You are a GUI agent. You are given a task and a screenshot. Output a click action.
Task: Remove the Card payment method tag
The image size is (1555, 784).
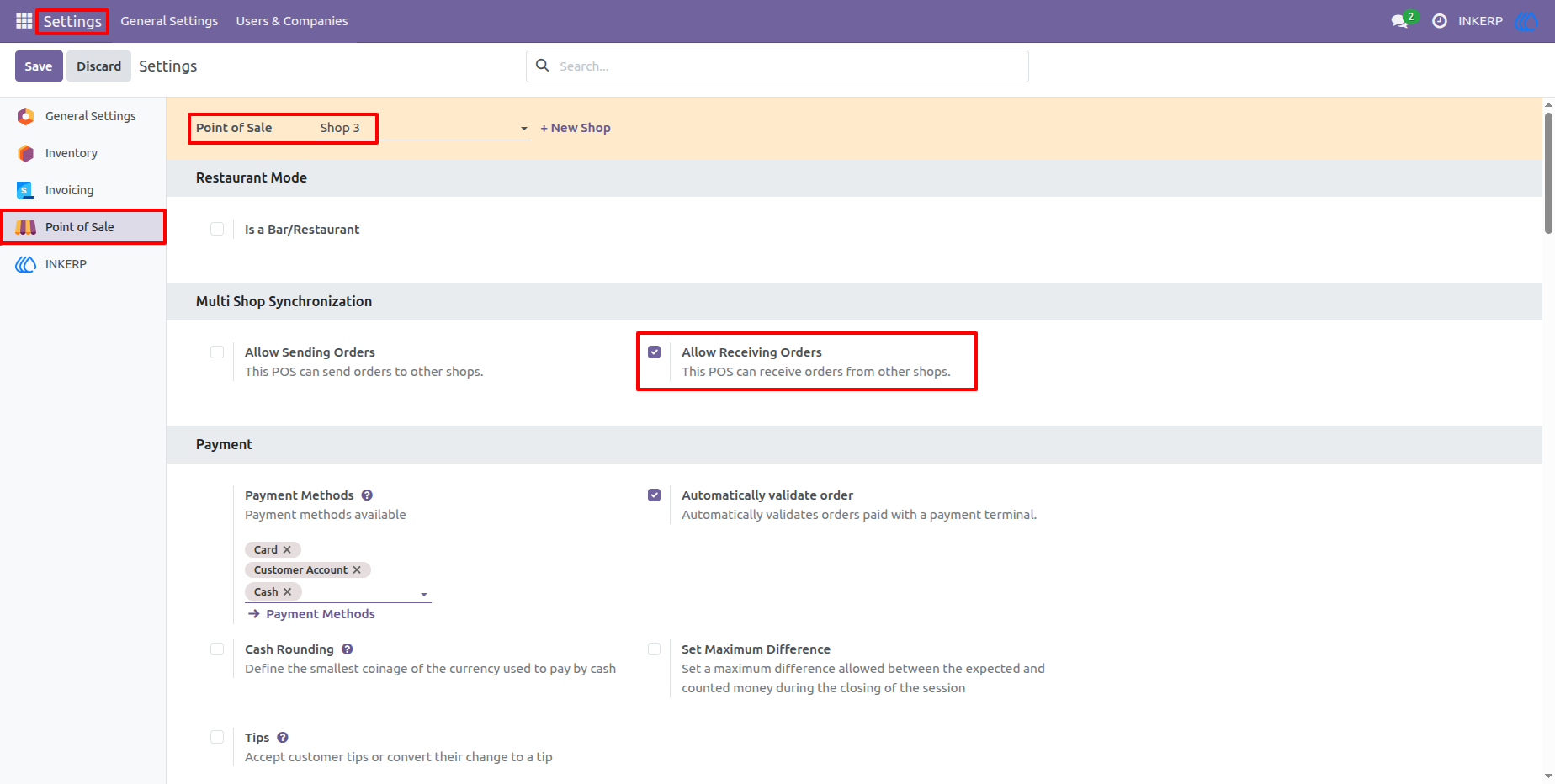(x=287, y=550)
